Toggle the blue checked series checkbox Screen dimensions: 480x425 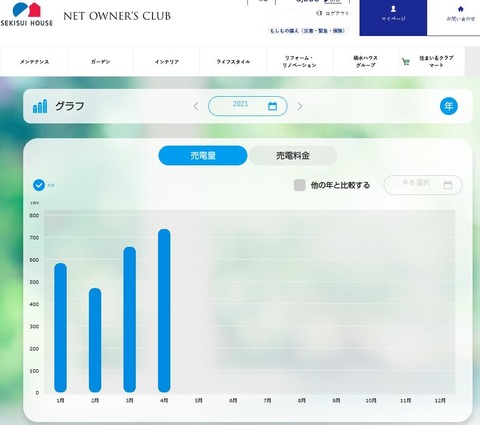pyautogui.click(x=39, y=185)
